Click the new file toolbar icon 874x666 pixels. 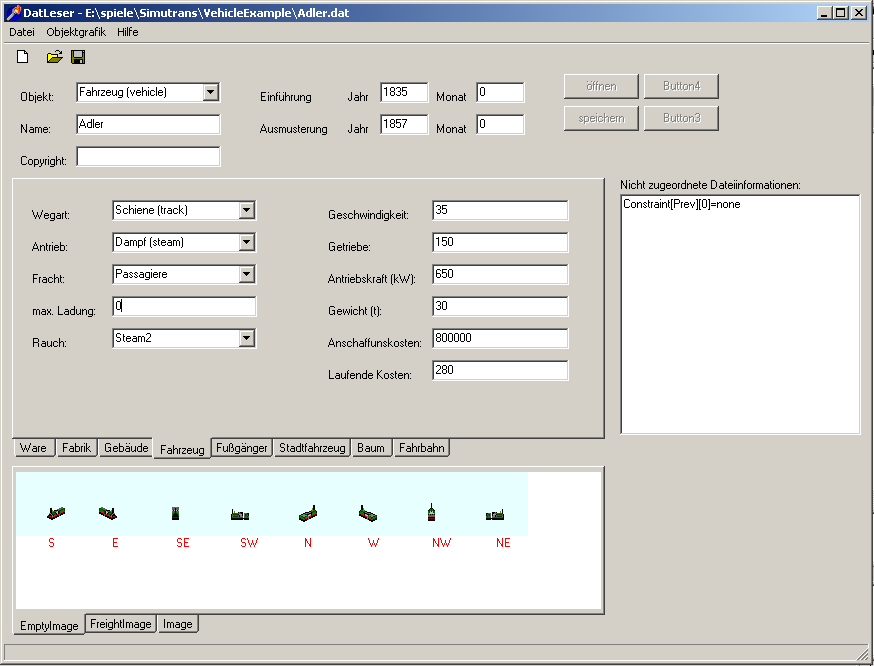(x=22, y=57)
